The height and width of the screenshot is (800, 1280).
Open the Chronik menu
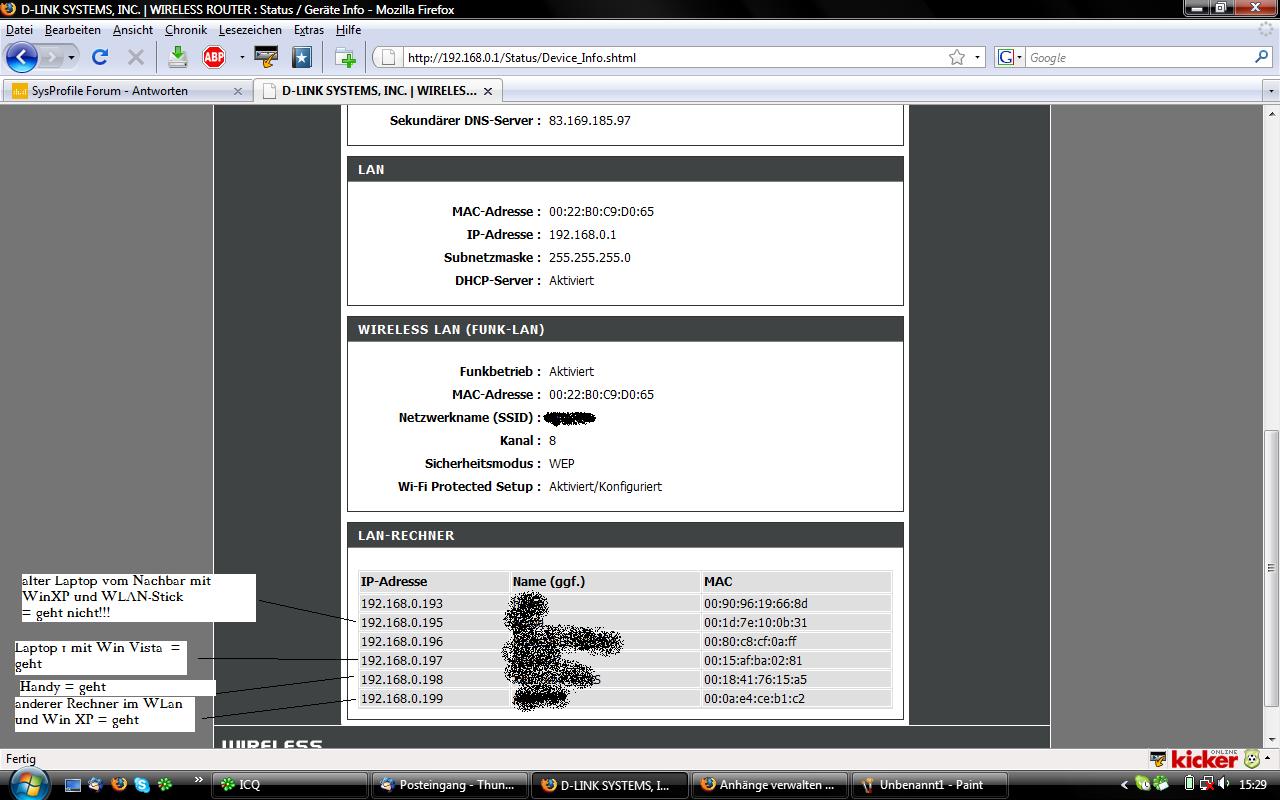(186, 30)
